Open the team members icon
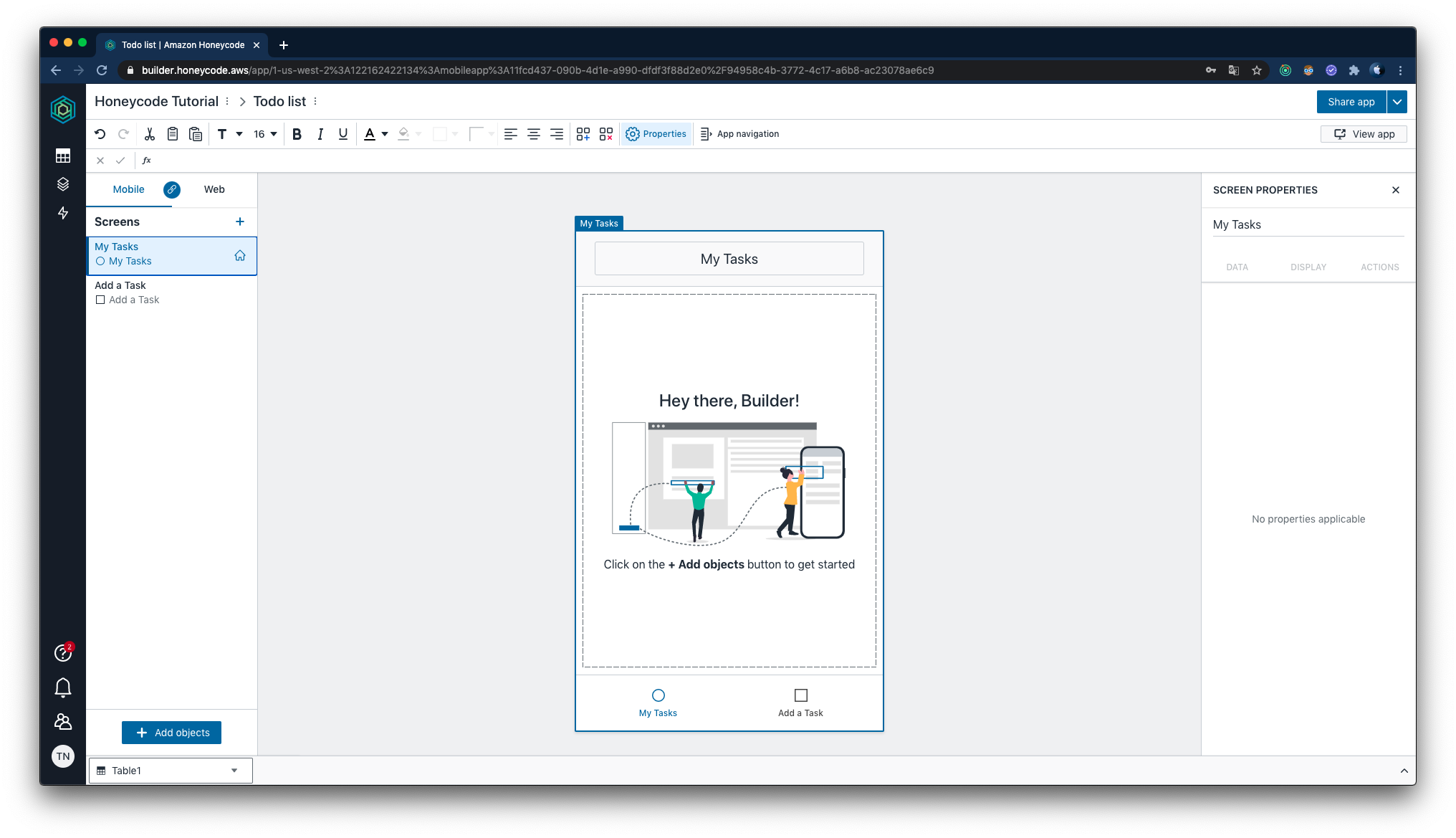 [63, 721]
